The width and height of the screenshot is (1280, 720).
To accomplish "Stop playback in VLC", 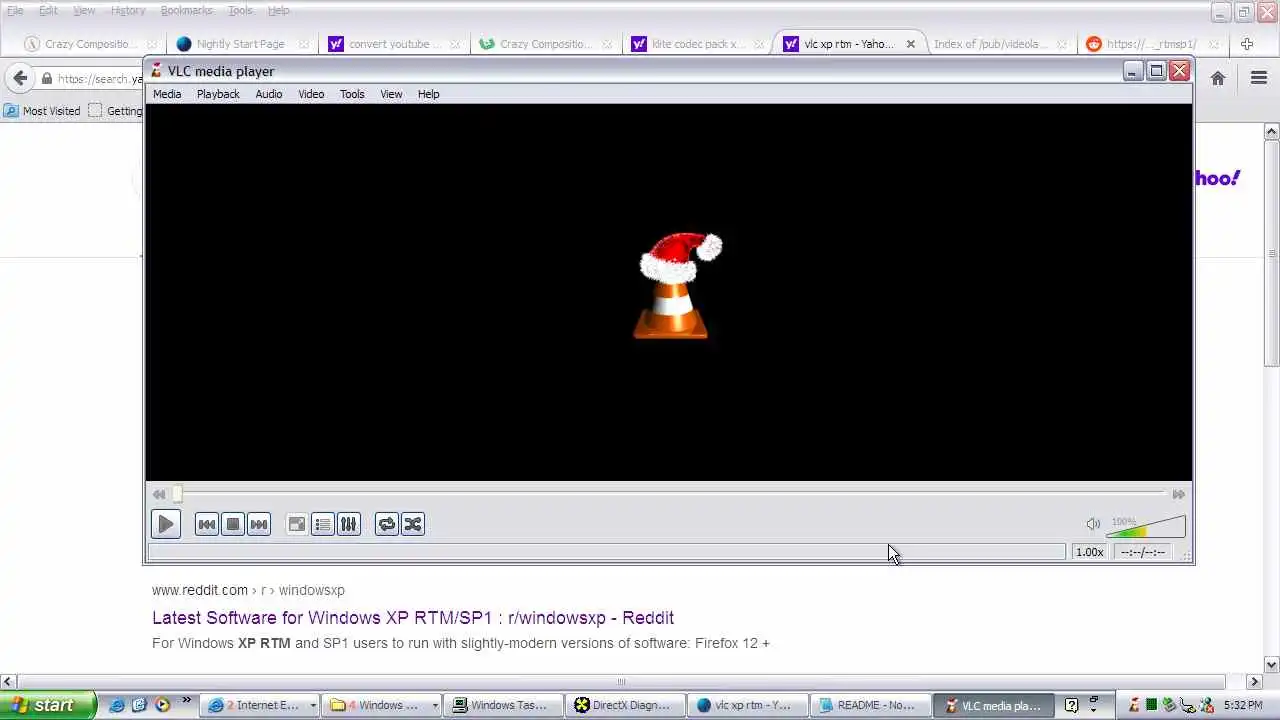I will pyautogui.click(x=233, y=524).
